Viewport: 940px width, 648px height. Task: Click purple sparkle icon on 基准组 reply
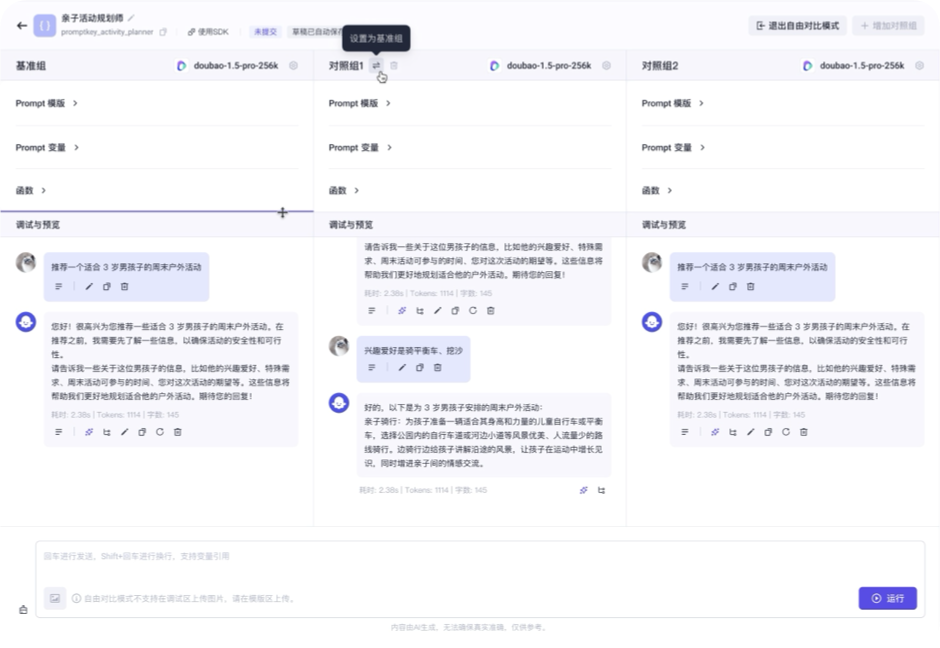89,432
